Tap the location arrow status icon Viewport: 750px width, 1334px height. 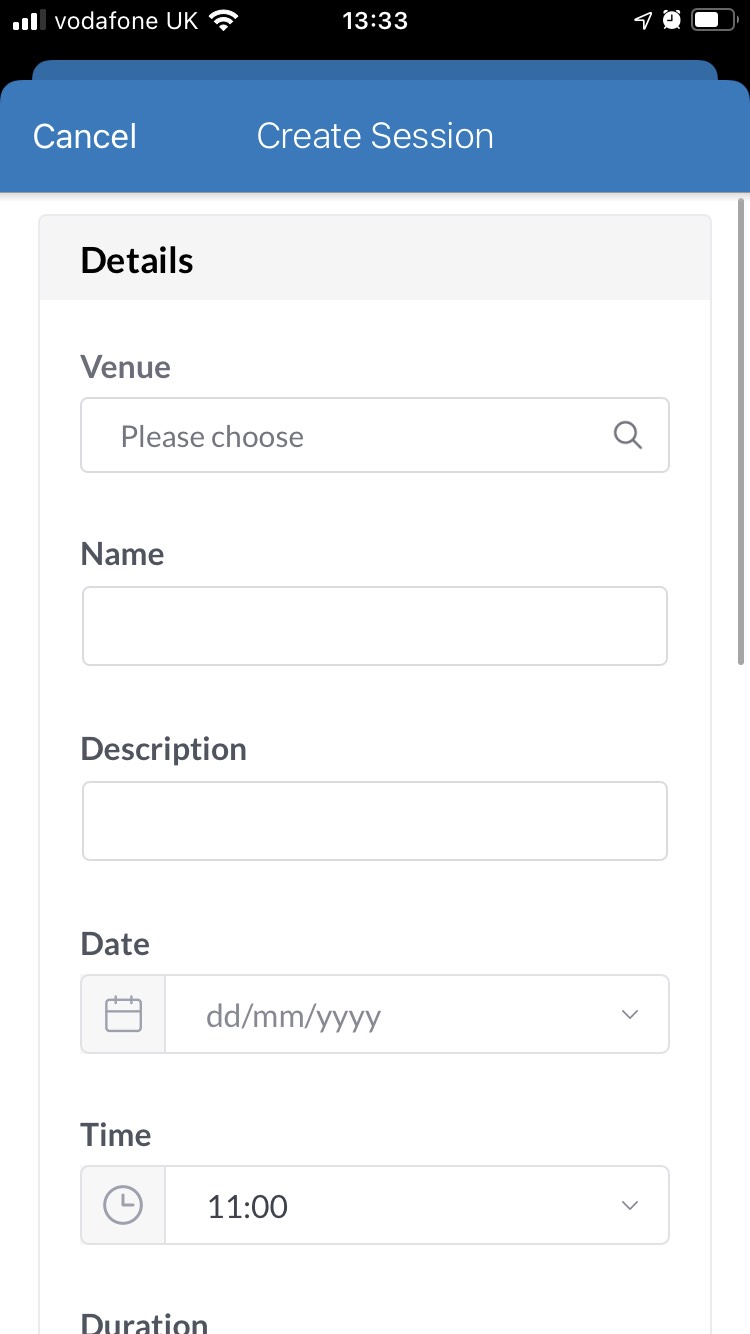click(x=644, y=20)
